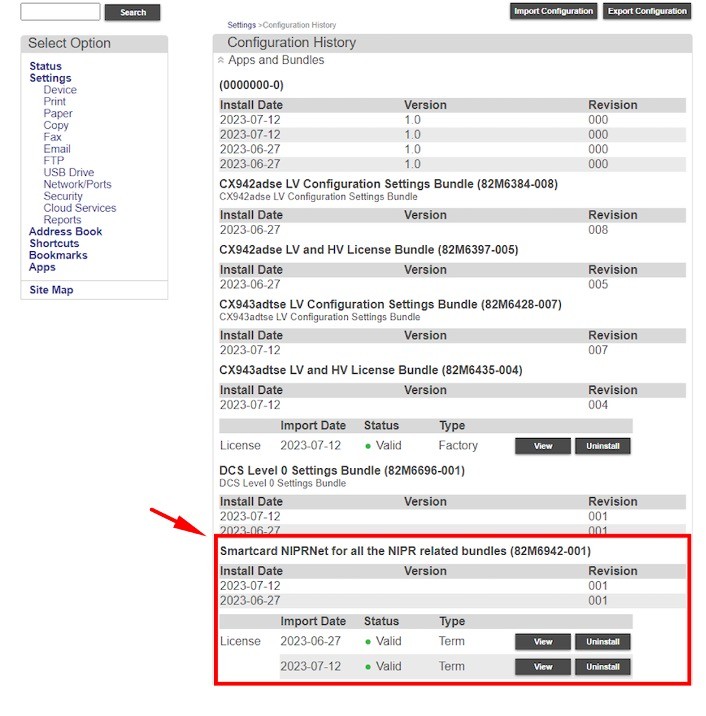This screenshot has height=716, width=706.
Task: Open Cloud Services settings
Action: 79,208
